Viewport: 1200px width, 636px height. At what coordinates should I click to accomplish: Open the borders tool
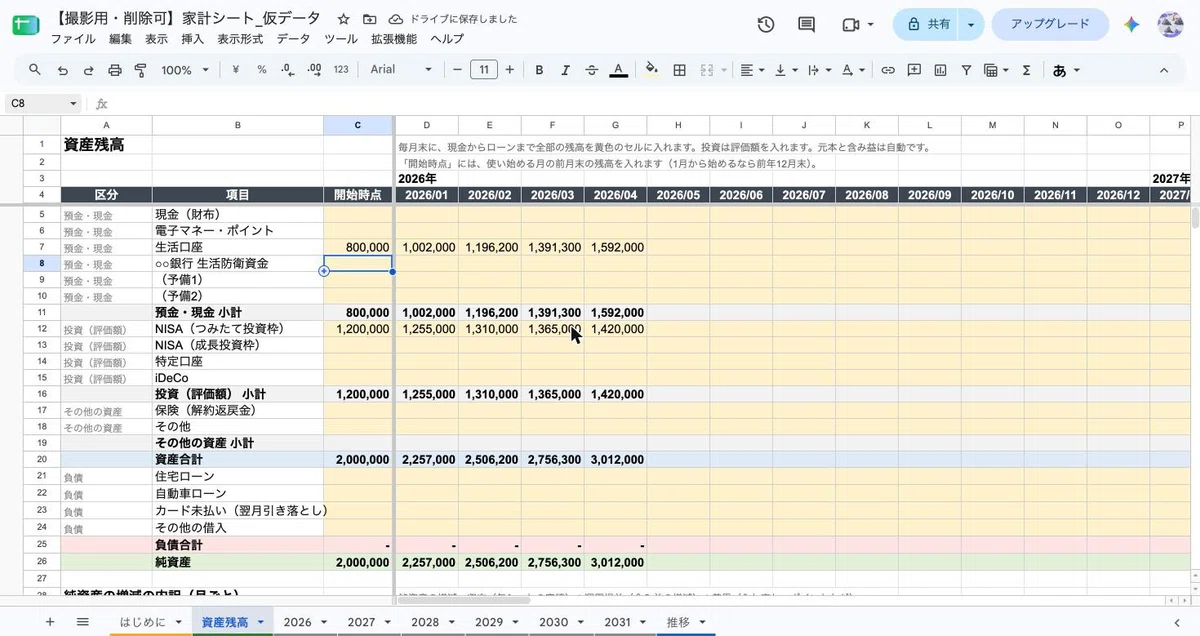click(x=679, y=70)
